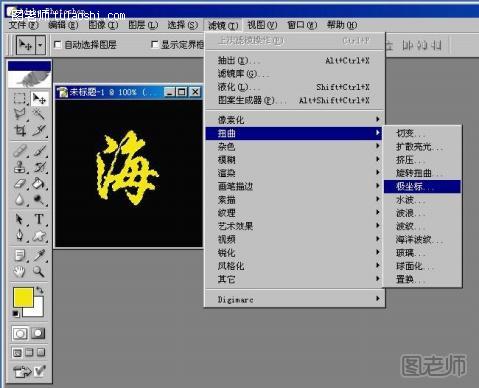Open the tool preset picker arrow
This screenshot has width=479, height=388.
point(40,44)
